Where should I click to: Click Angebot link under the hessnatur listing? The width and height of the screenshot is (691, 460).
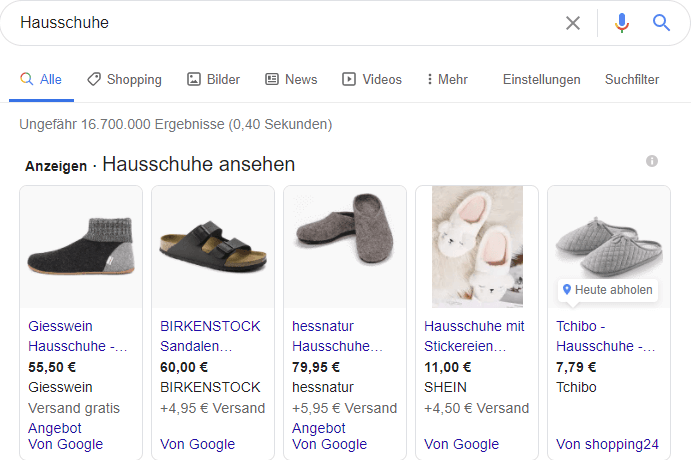point(319,428)
